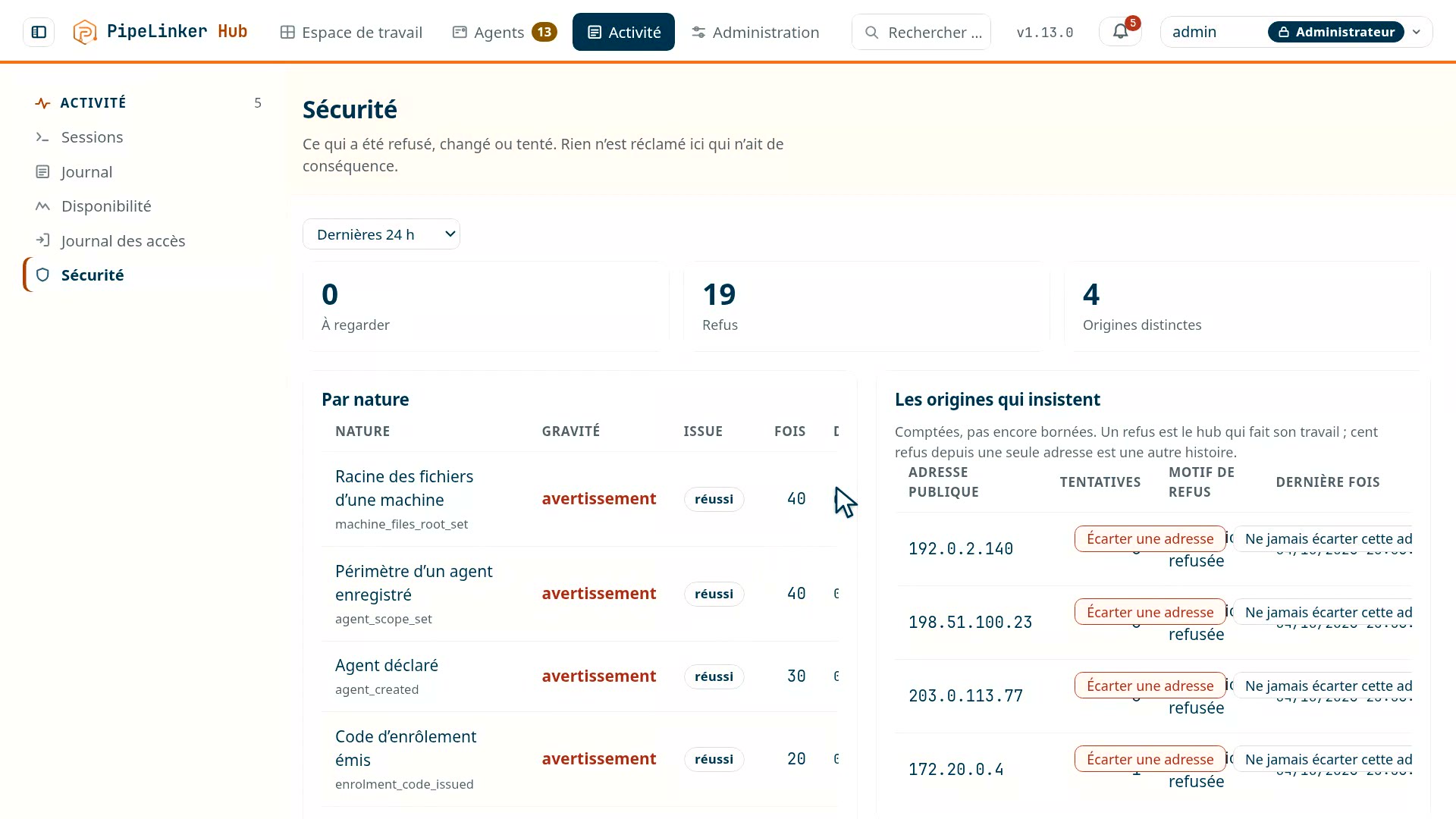Click the lock icon in Administrateur badge
This screenshot has width=1456, height=819.
(1284, 32)
